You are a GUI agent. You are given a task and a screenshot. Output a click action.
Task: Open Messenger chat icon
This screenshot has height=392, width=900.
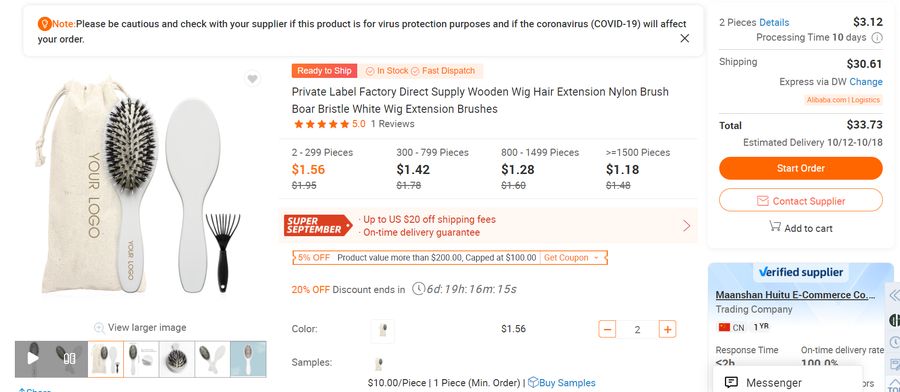click(x=731, y=382)
